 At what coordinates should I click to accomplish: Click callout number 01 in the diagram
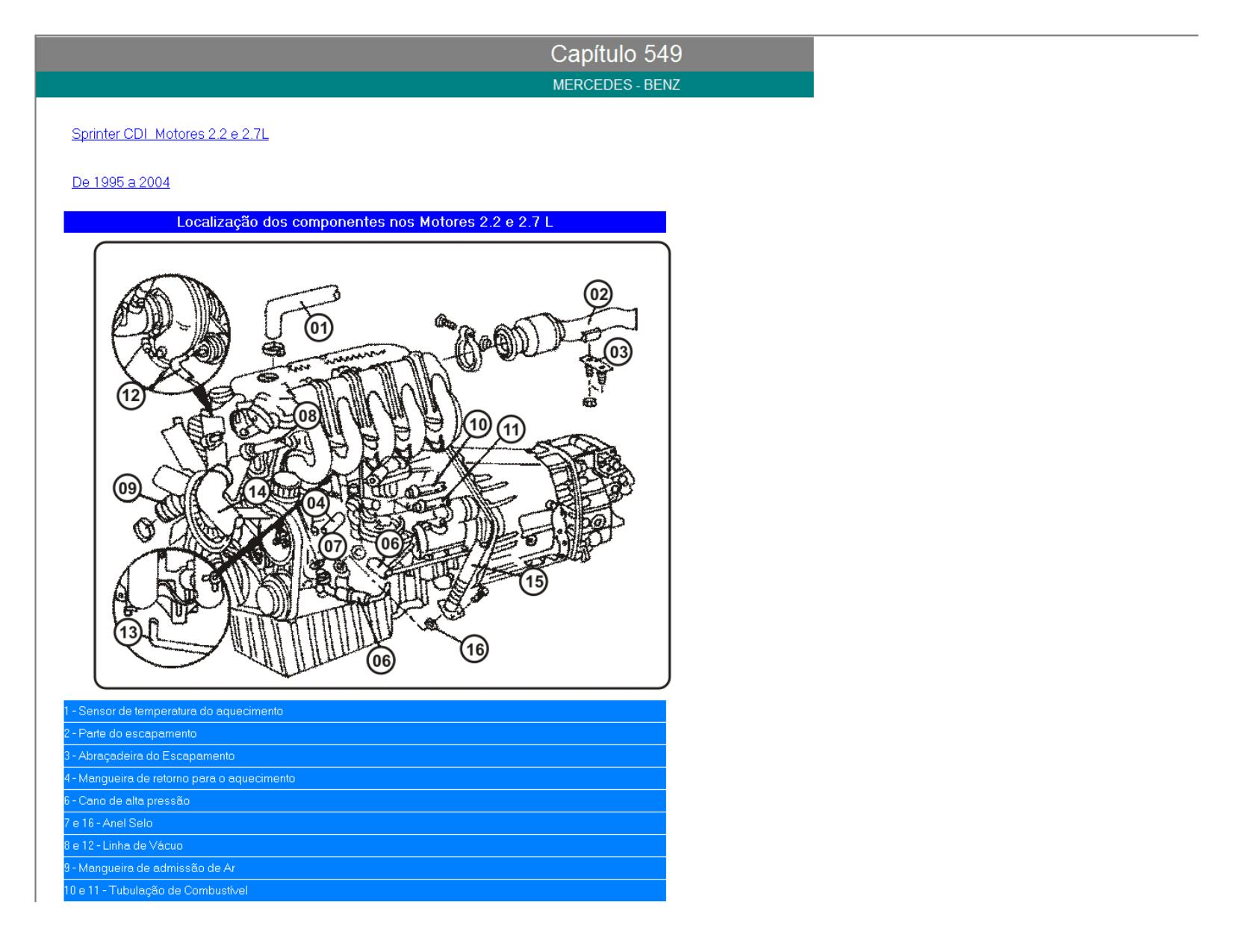pos(320,327)
